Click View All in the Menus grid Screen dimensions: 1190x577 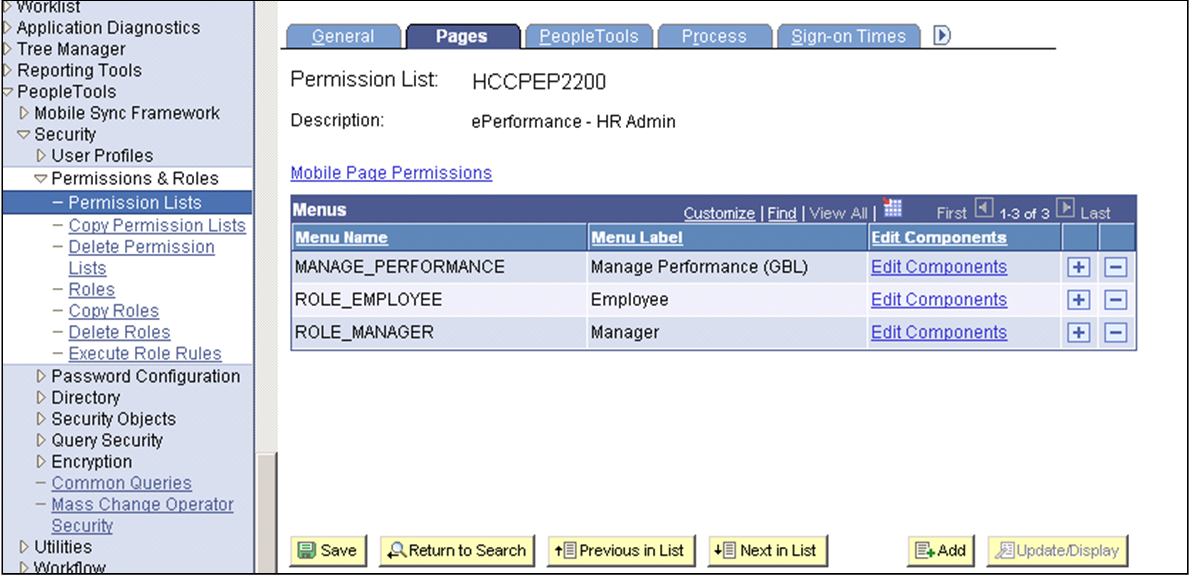tap(837, 212)
